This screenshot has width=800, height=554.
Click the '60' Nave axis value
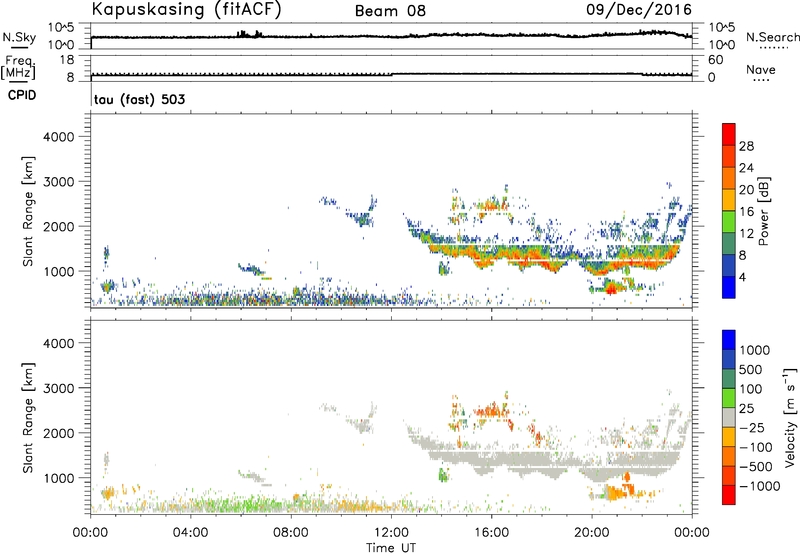[715, 60]
